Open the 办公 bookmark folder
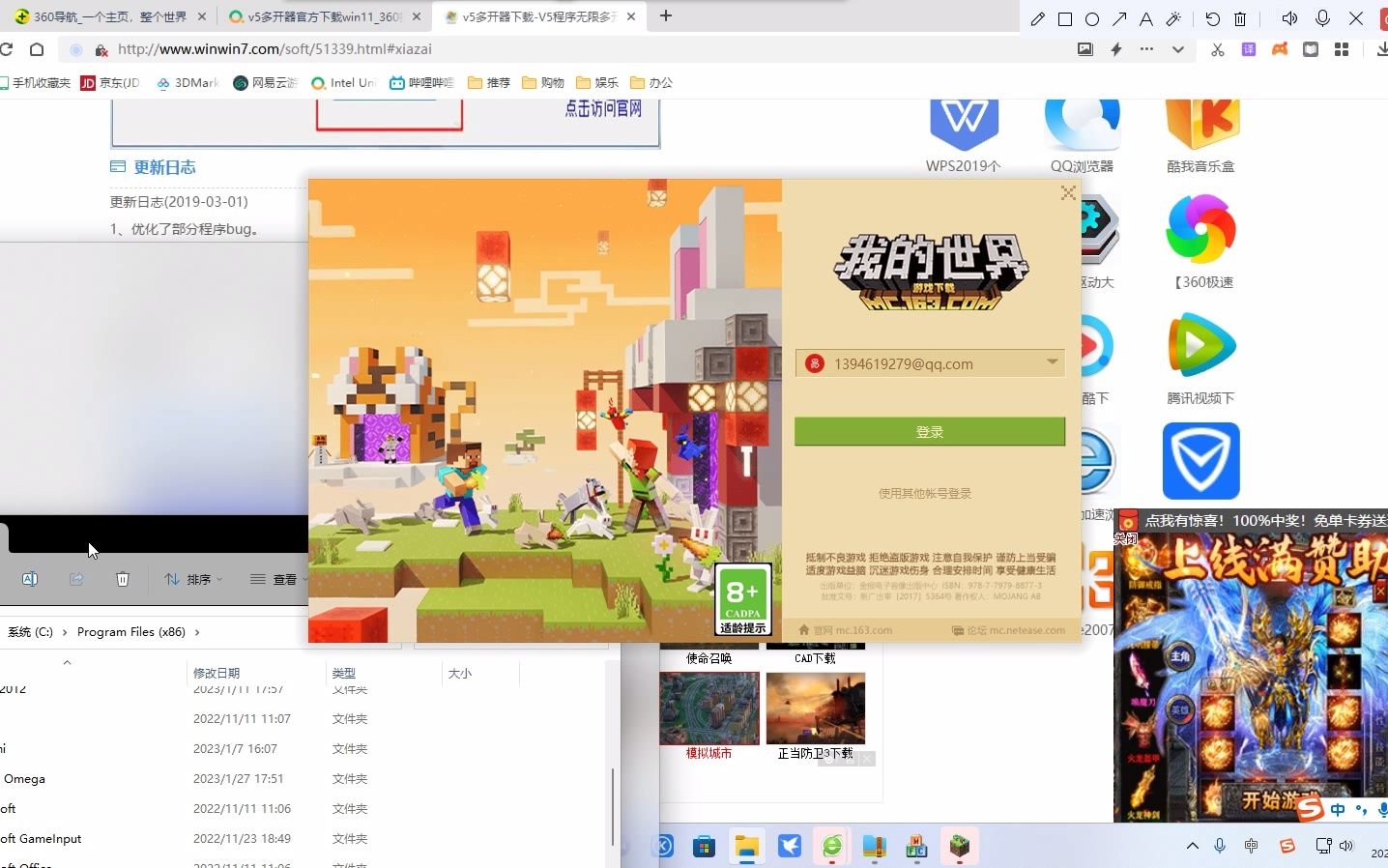 (651, 83)
